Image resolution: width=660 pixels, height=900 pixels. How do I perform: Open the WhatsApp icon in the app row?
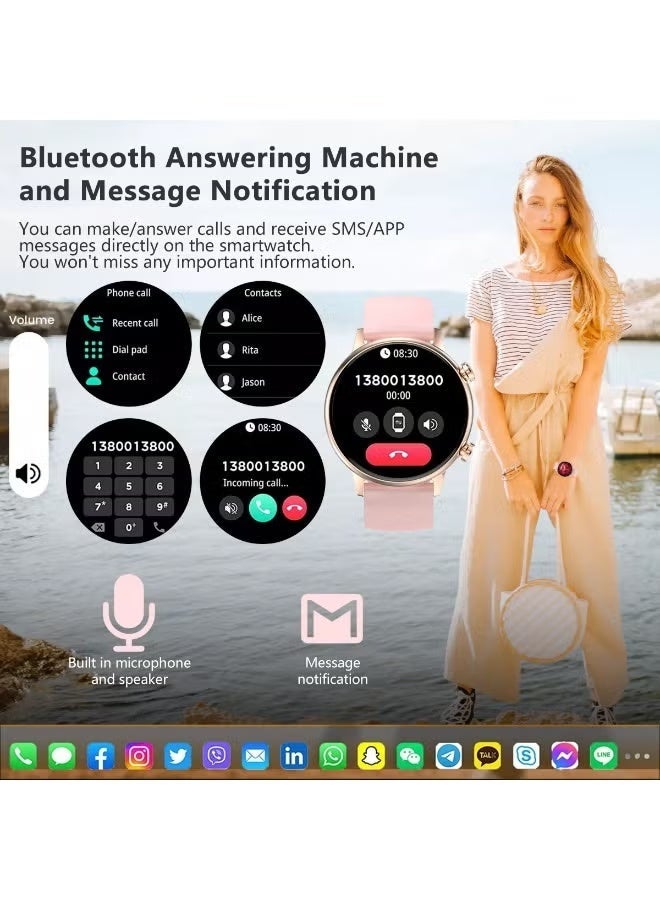coord(332,756)
